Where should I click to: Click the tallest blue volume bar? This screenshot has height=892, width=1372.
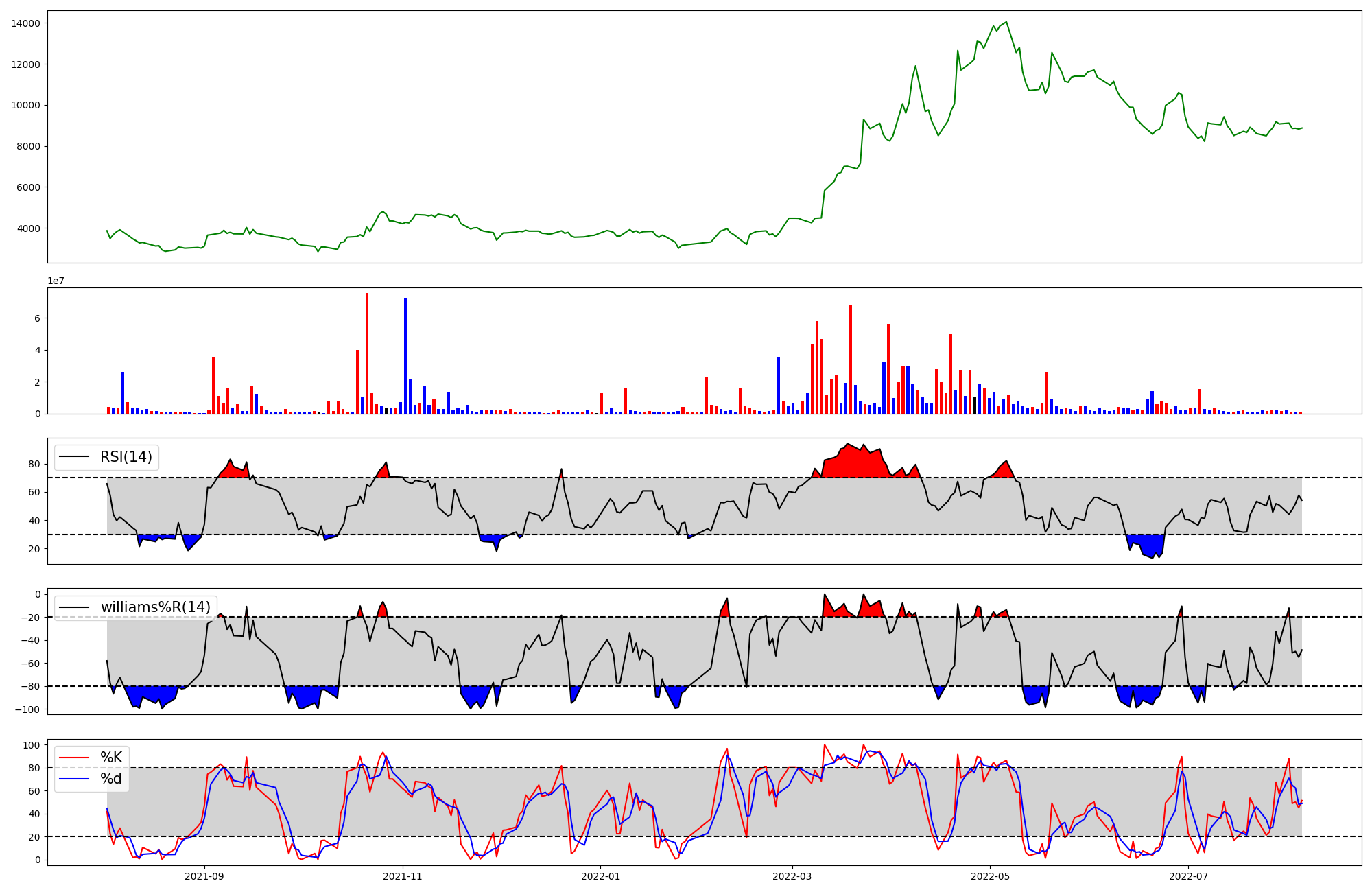[x=405, y=355]
